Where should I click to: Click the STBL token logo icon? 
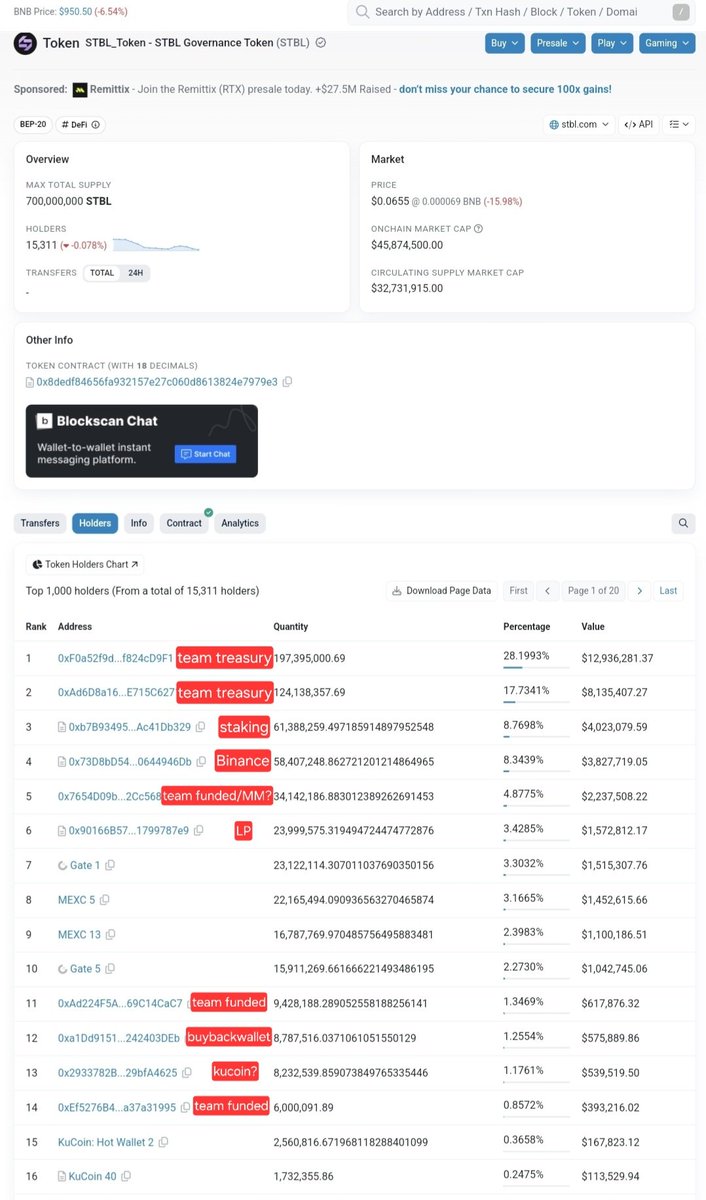coord(25,44)
